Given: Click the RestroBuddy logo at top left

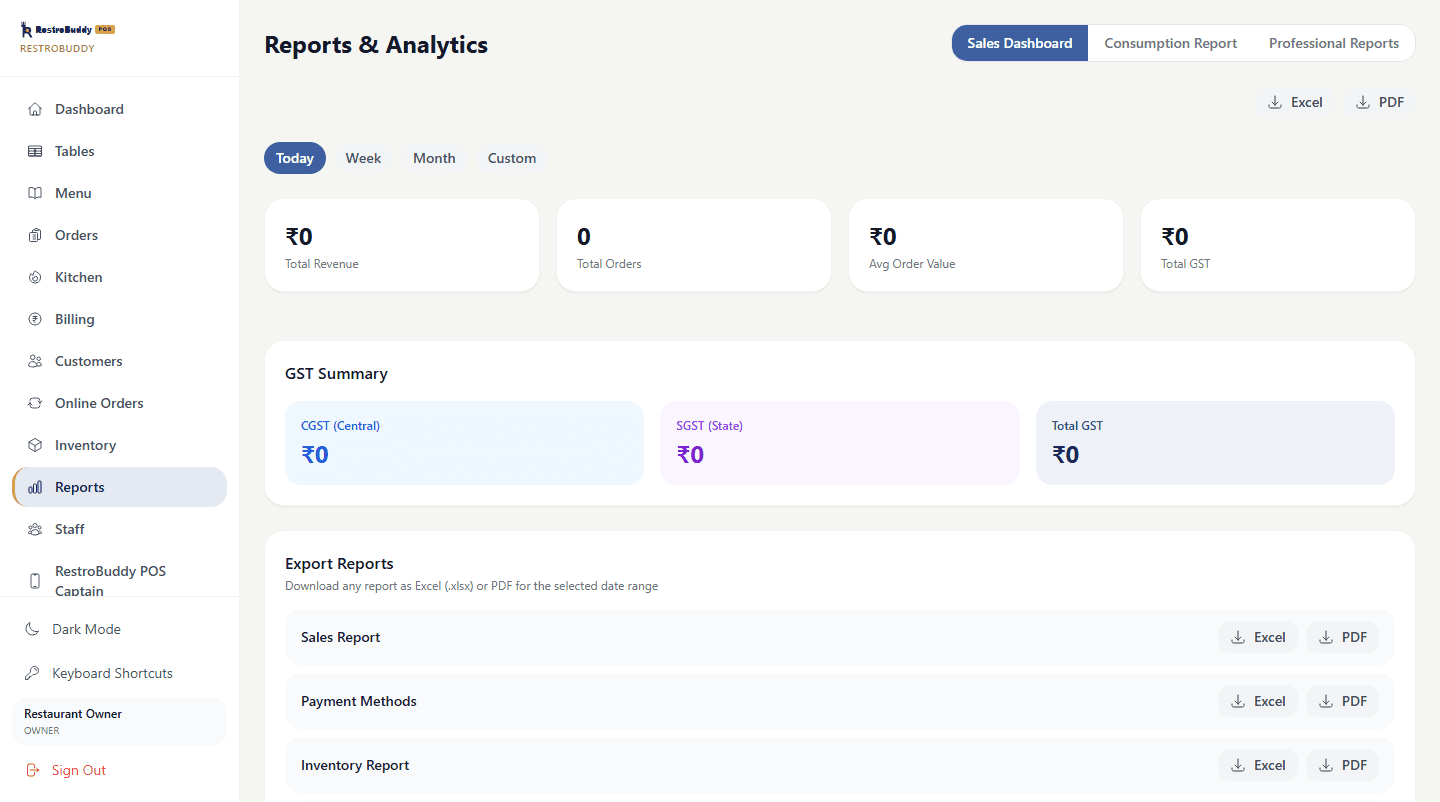Looking at the screenshot, I should click(x=67, y=30).
